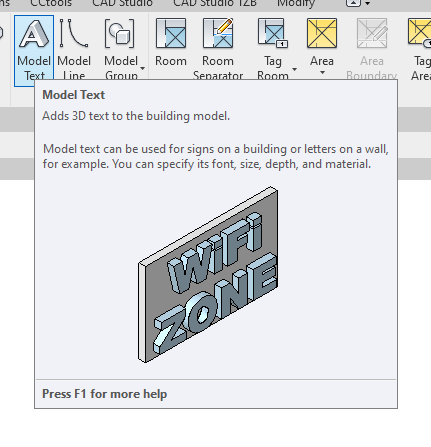Switch to the CAD Studio T2B tab
431x447 pixels.
click(215, 4)
